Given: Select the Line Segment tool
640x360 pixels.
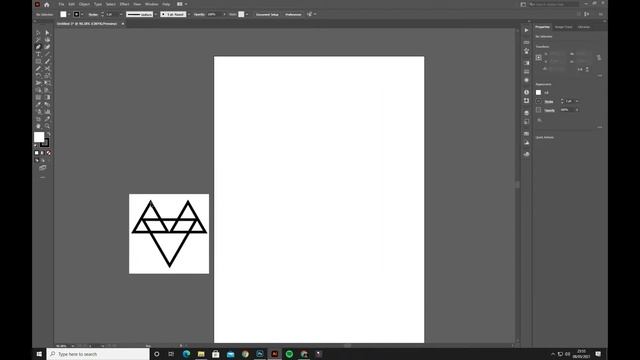Looking at the screenshot, I should tap(47, 54).
